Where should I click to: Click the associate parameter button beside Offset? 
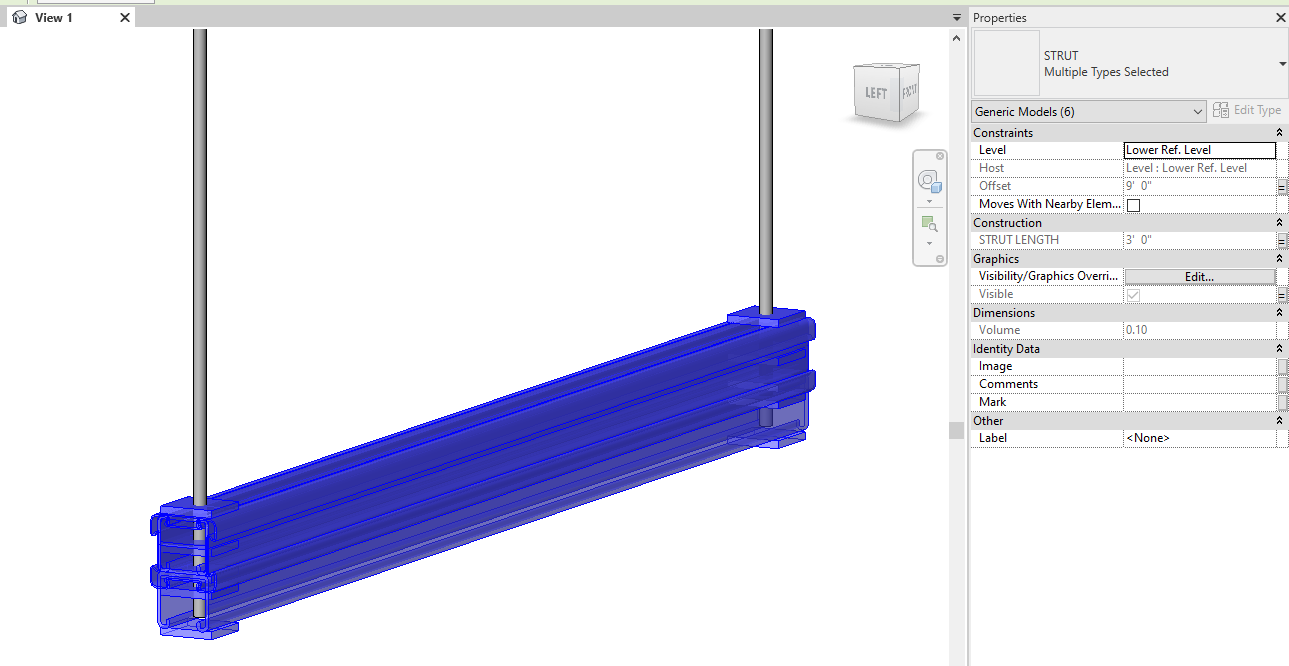pos(1282,186)
